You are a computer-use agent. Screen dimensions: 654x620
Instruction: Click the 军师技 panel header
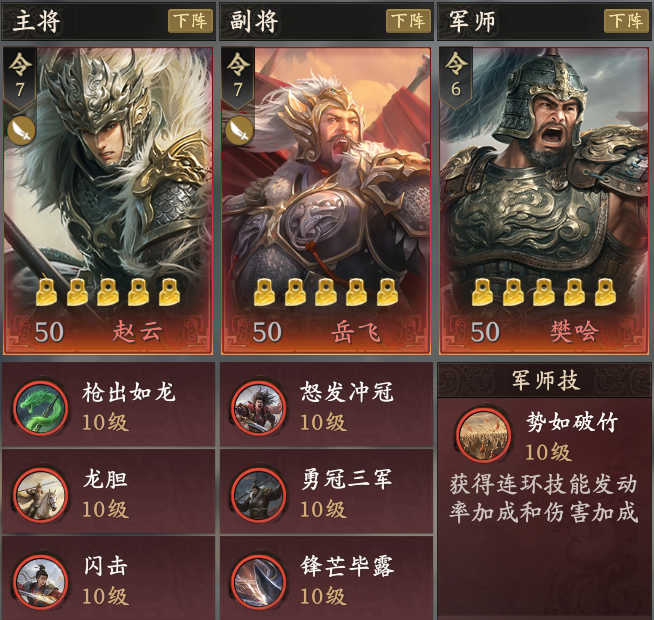pyautogui.click(x=544, y=381)
